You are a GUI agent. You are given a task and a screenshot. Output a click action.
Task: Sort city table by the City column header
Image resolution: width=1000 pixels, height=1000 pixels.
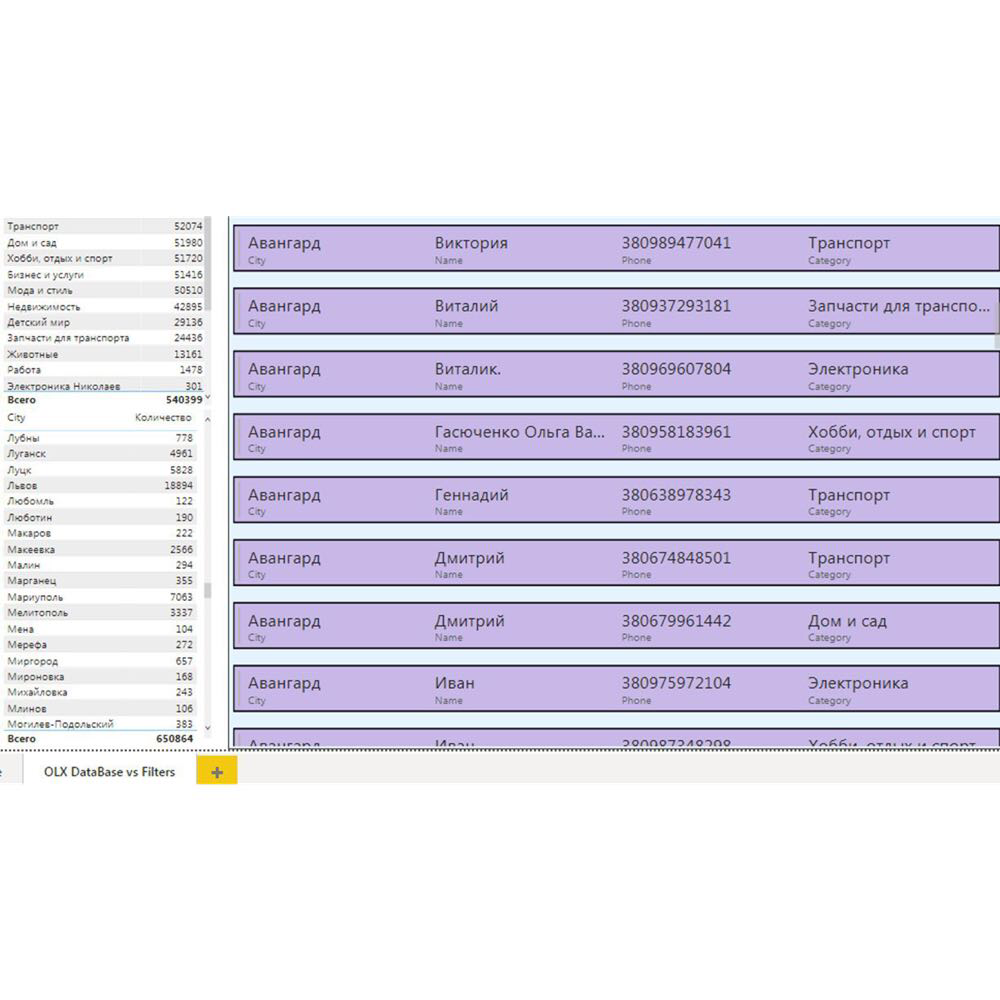(x=16, y=418)
